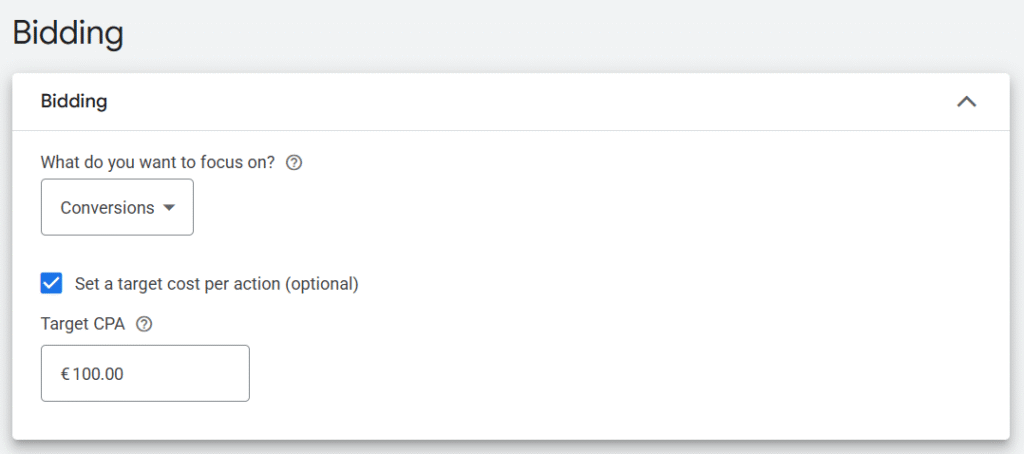Image resolution: width=1024 pixels, height=454 pixels.
Task: Click the Bidding card header title
Action: pyautogui.click(x=74, y=101)
